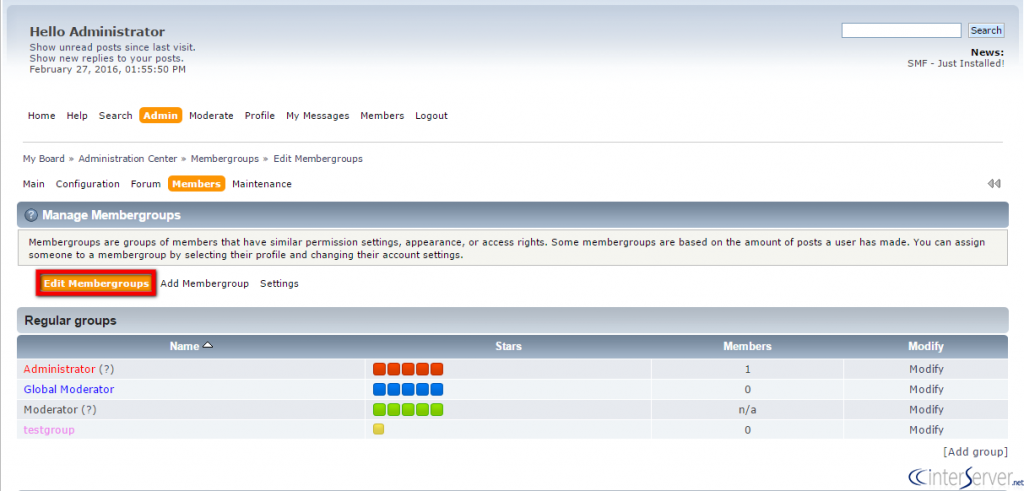Open the membergroup Settings tab
1024x491 pixels.
(280, 284)
